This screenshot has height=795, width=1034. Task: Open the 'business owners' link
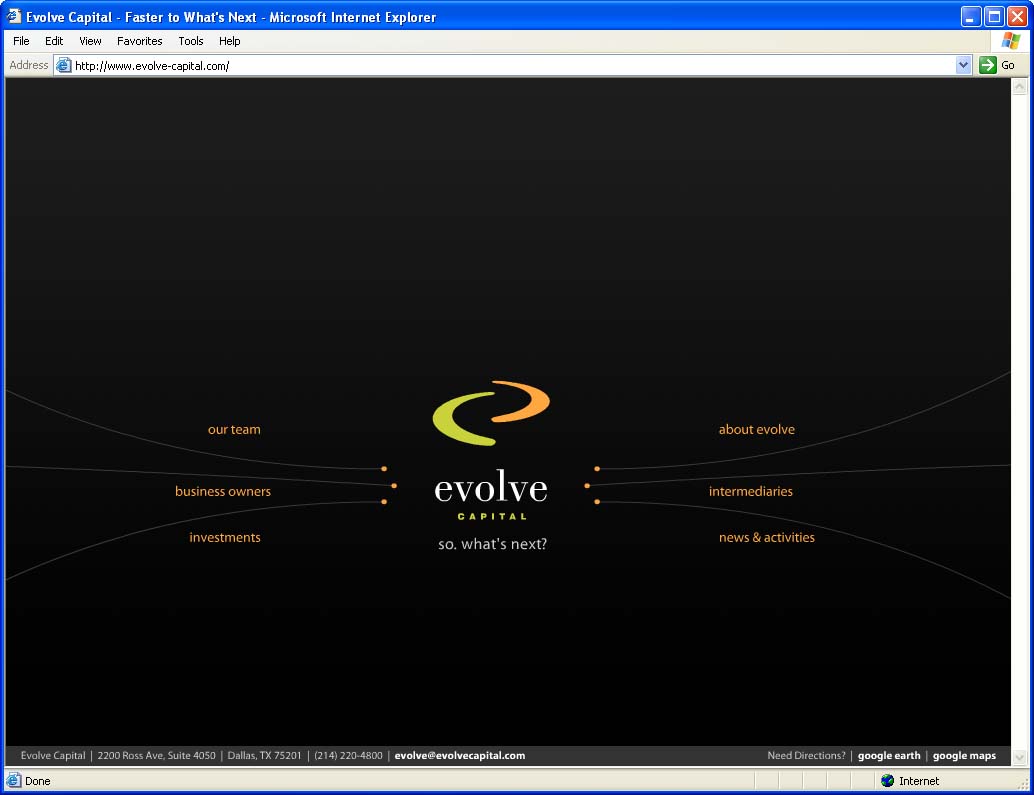pyautogui.click(x=223, y=492)
